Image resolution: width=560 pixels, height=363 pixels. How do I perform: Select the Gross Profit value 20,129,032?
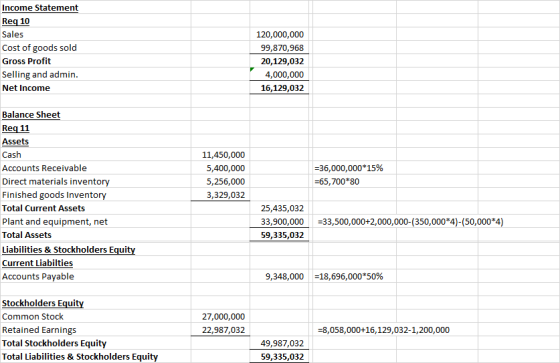pyautogui.click(x=282, y=61)
